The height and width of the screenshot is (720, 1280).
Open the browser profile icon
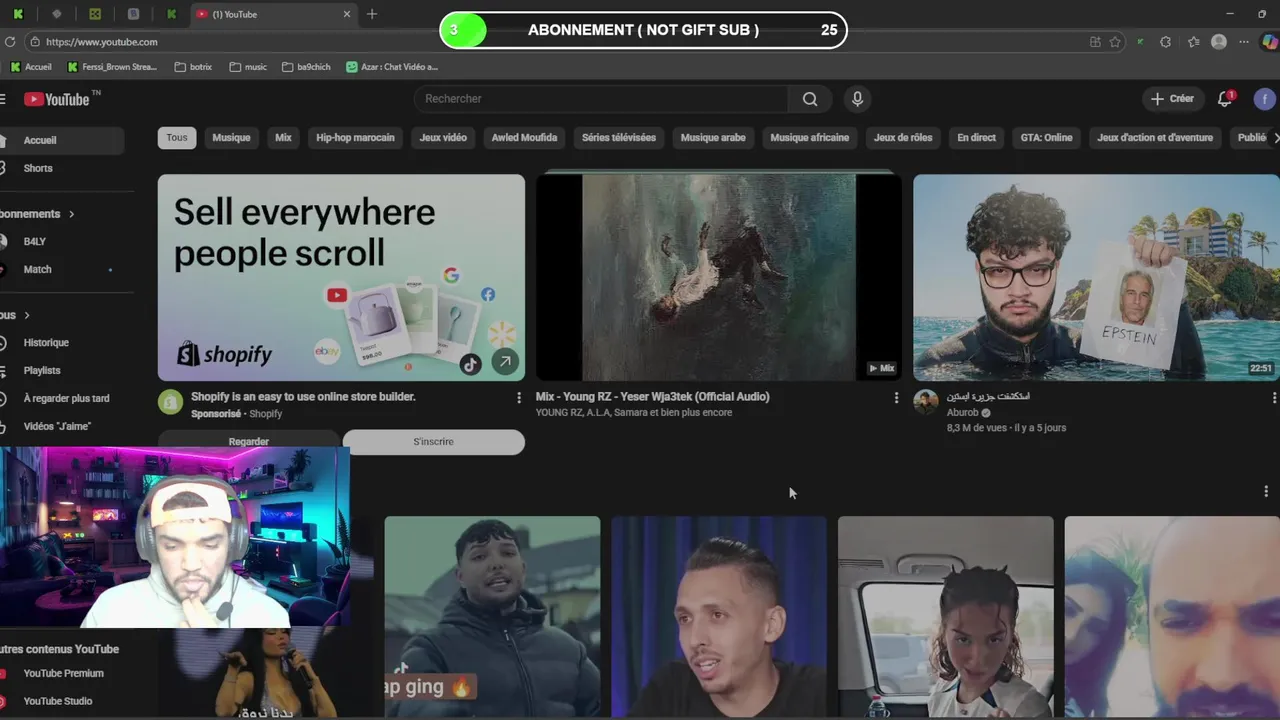click(x=1218, y=42)
